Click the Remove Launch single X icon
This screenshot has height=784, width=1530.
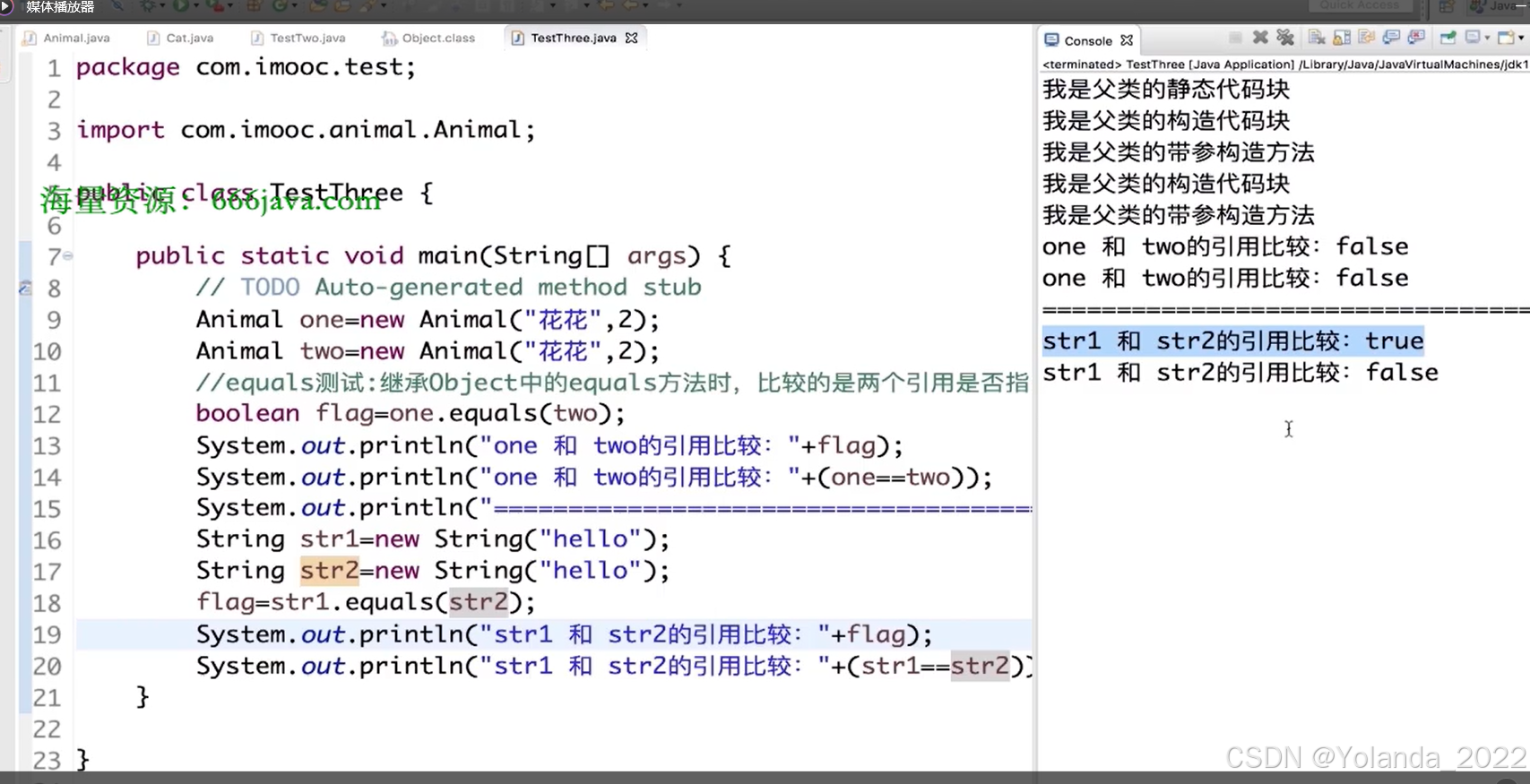point(1260,38)
